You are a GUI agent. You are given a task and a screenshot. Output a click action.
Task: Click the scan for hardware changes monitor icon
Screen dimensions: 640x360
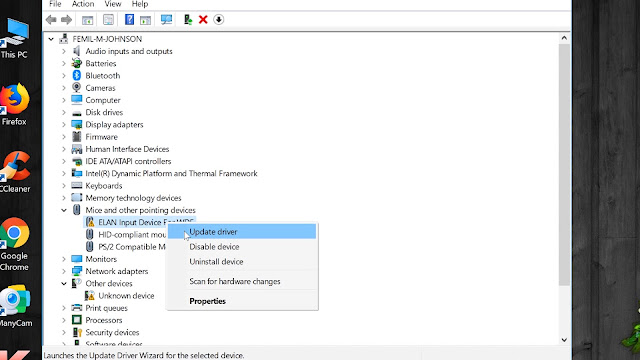click(166, 20)
